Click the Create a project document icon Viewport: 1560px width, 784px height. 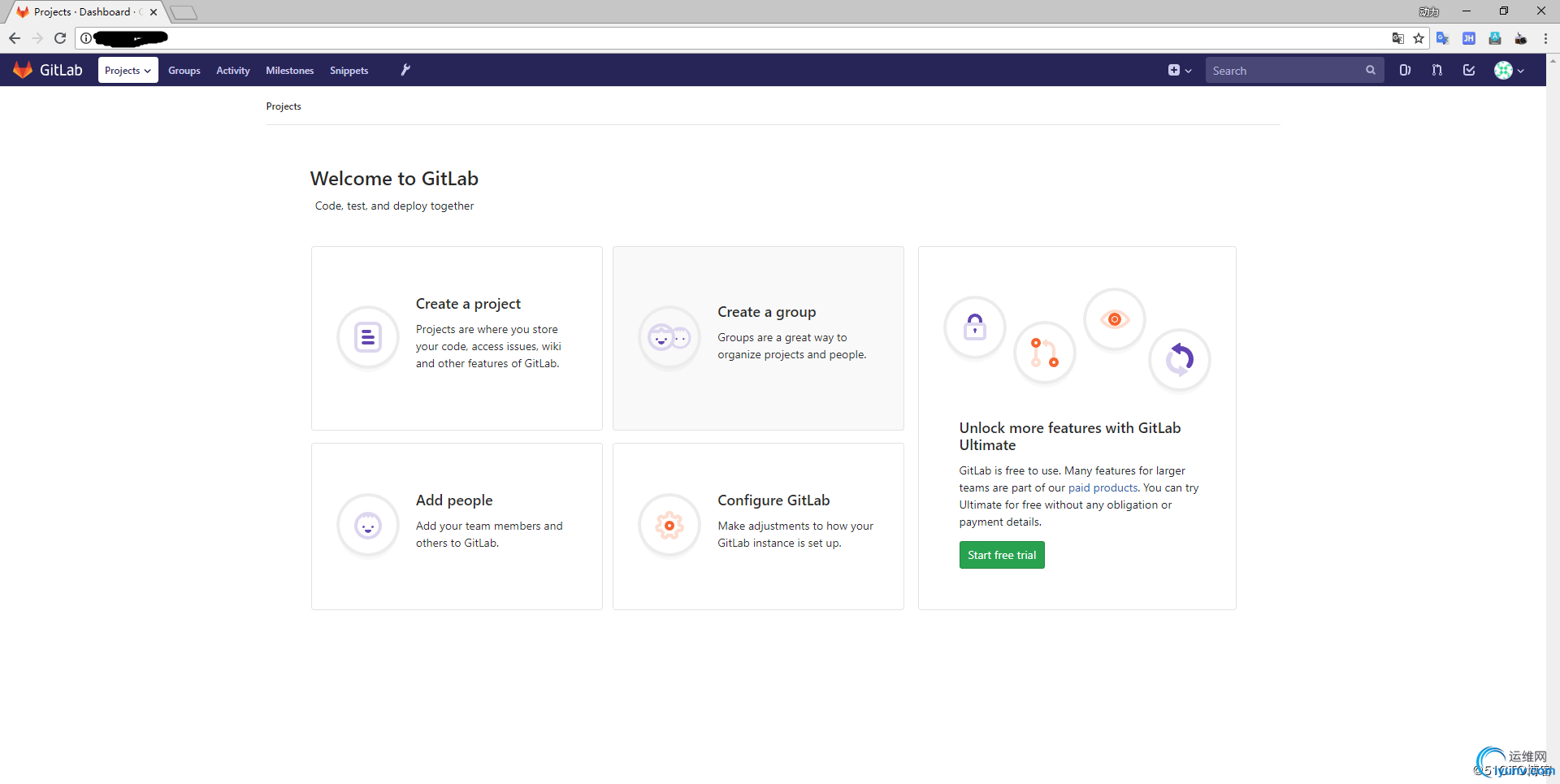[368, 336]
